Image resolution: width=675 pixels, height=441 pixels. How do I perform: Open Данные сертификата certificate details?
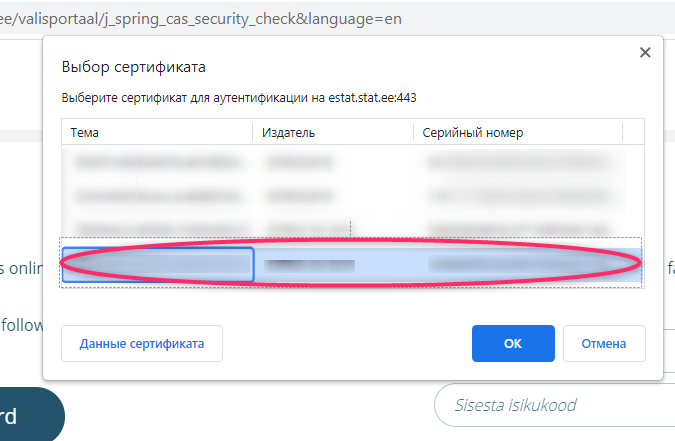tap(142, 343)
